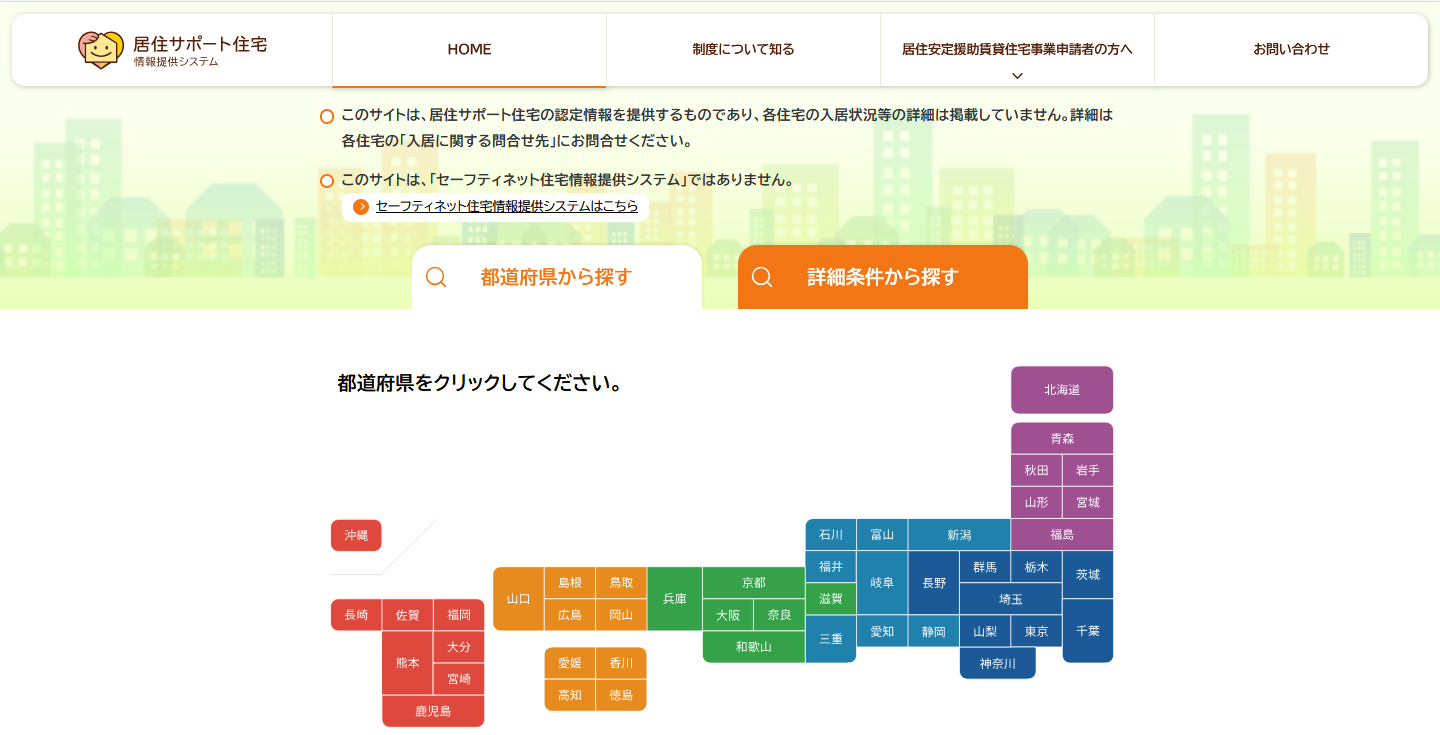Click the magnifier icon on 都道府県から探す tab
Viewport: 1440px width, 735px height.
[x=436, y=277]
